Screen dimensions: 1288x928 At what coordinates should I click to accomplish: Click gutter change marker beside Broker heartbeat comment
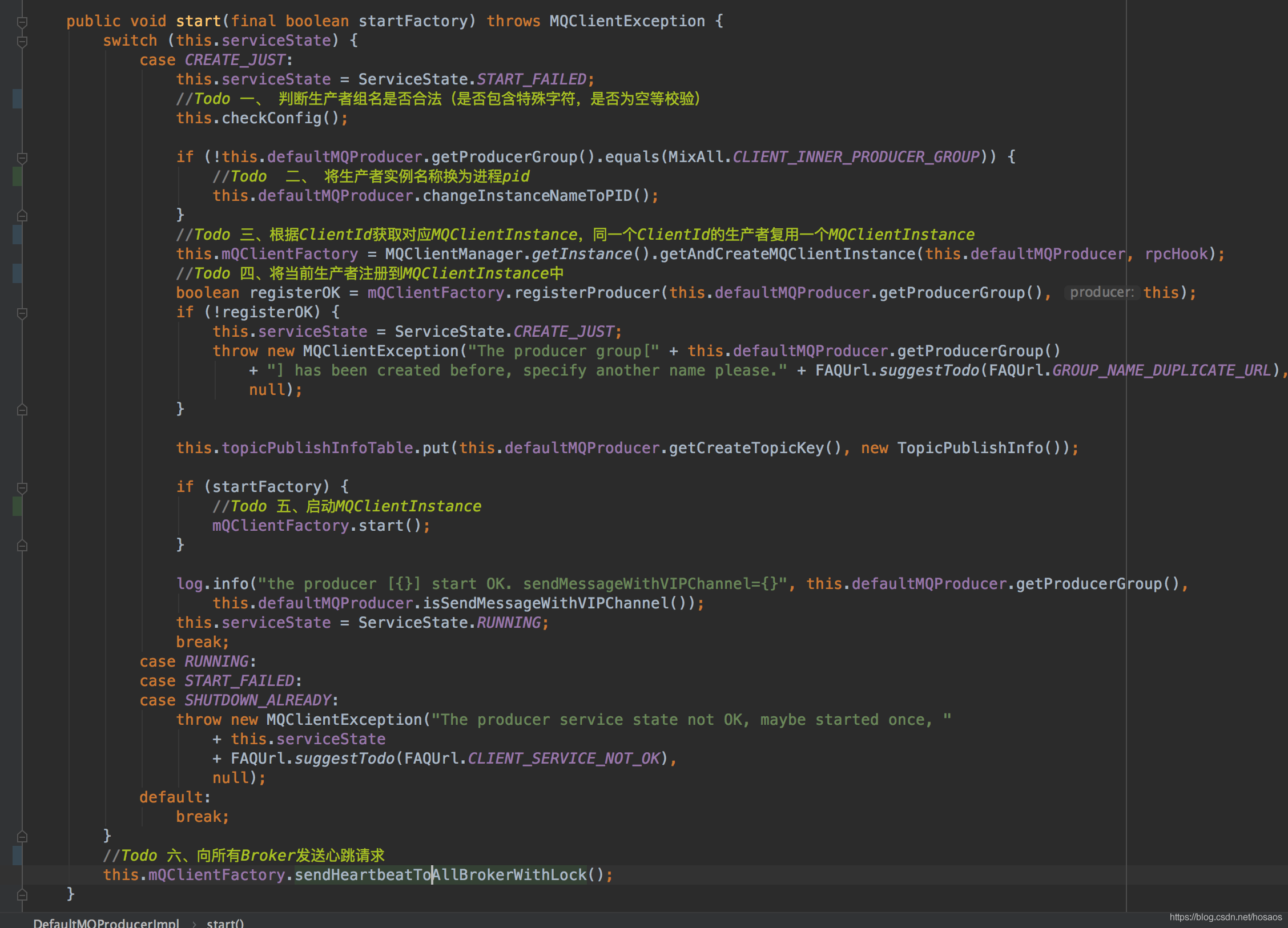coord(17,855)
